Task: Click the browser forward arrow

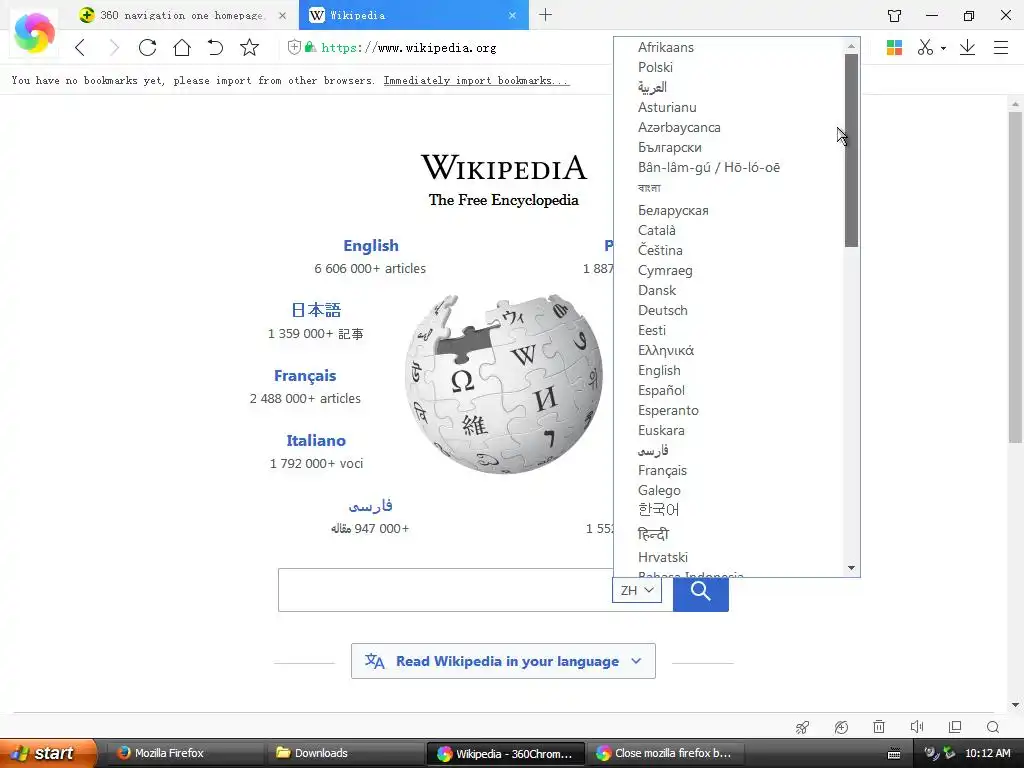Action: [x=114, y=48]
